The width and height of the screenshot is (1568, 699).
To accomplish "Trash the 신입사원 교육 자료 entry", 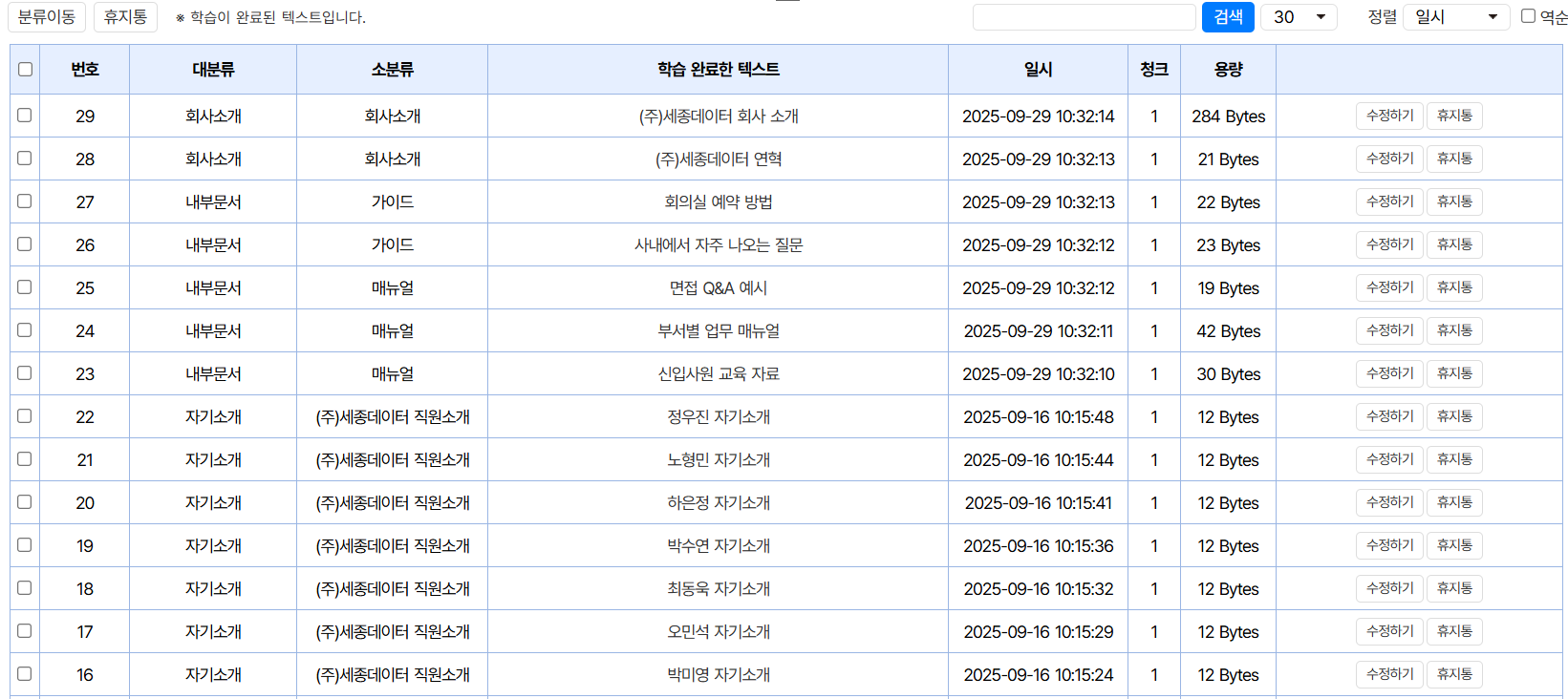I will point(1454,373).
